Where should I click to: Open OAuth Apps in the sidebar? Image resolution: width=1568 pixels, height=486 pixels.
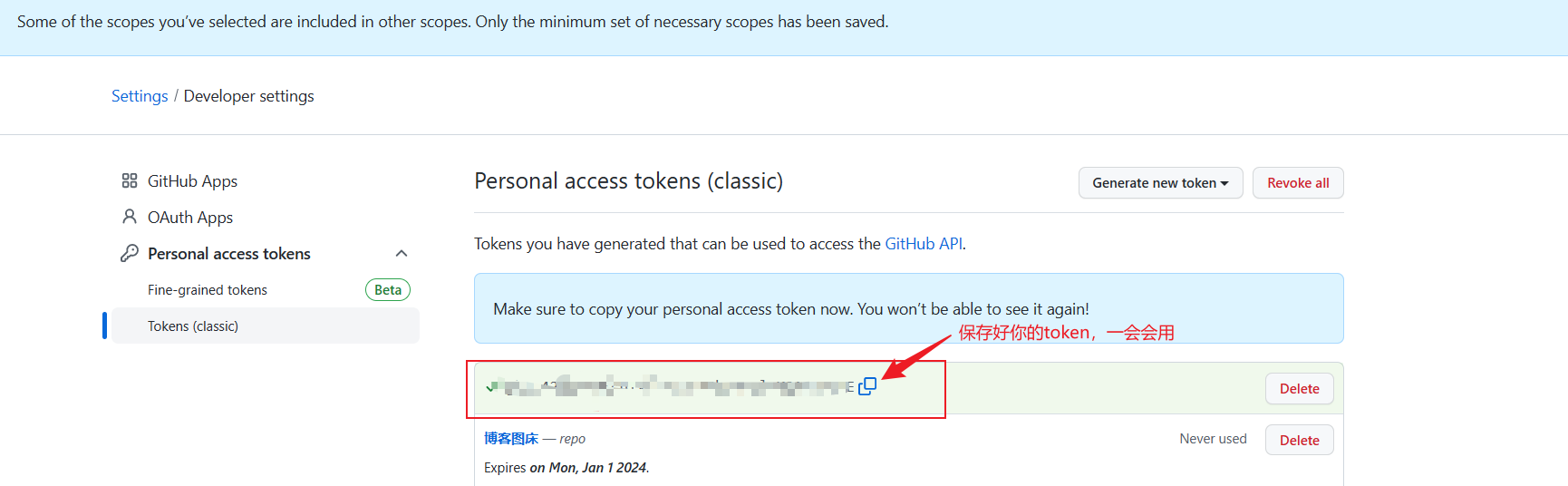click(190, 217)
